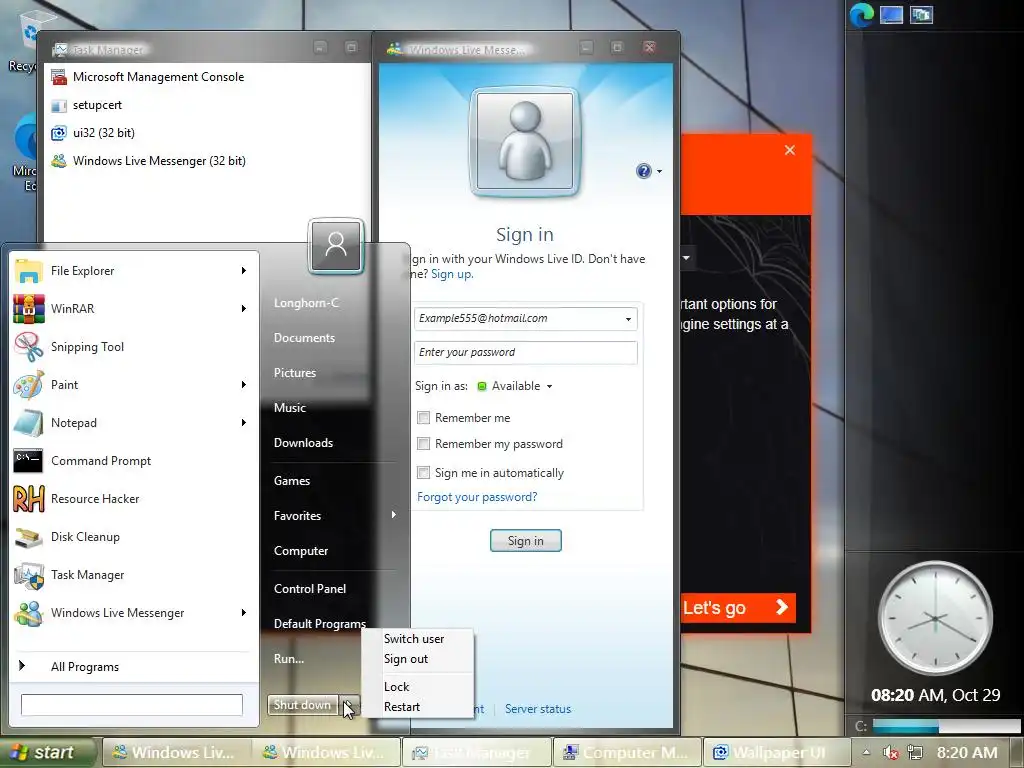Image resolution: width=1024 pixels, height=768 pixels.
Task: Click the Microsoft Management Console icon in Task Manager
Action: (x=59, y=77)
